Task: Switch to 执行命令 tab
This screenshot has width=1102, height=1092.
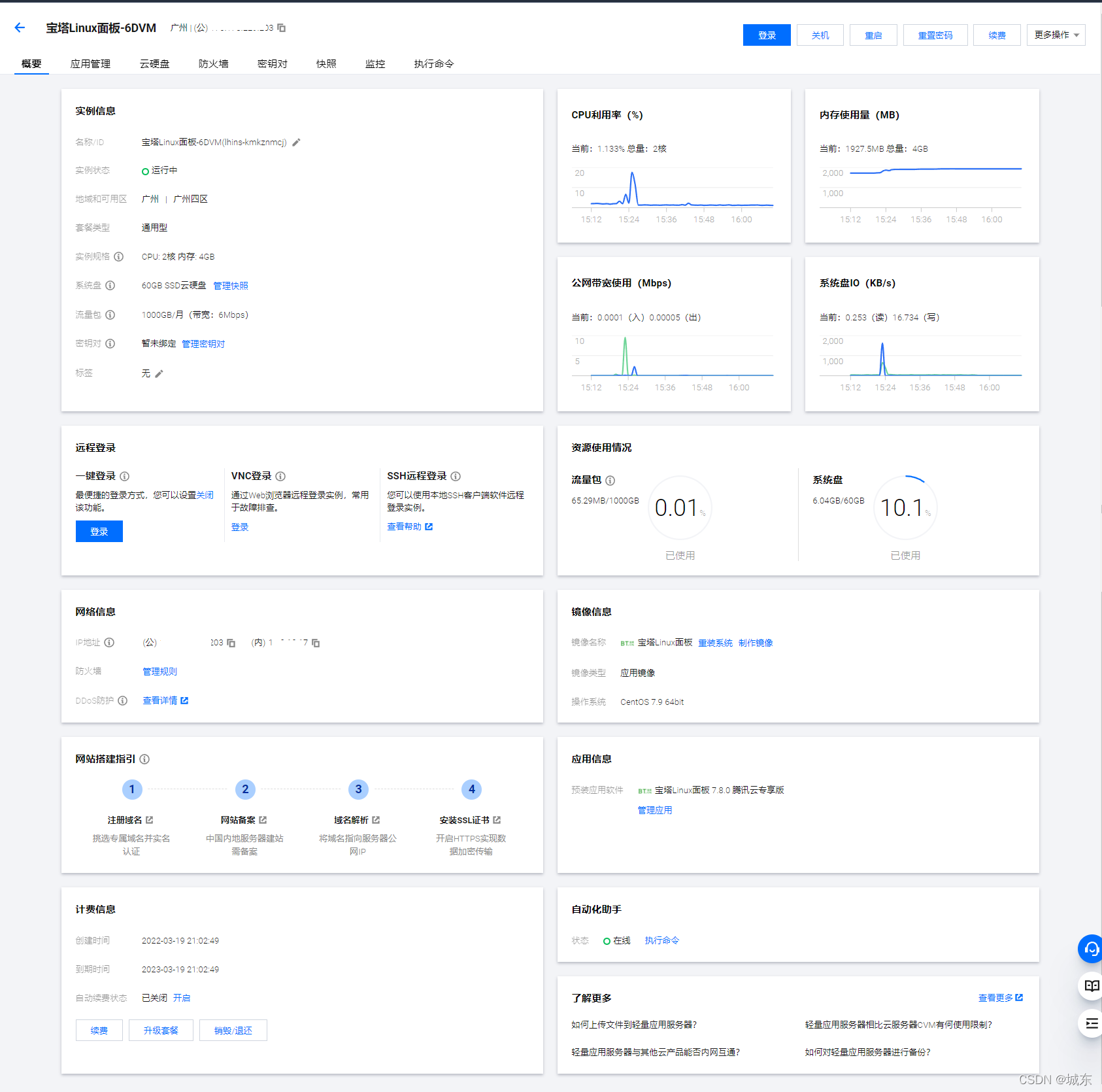Action: click(434, 63)
